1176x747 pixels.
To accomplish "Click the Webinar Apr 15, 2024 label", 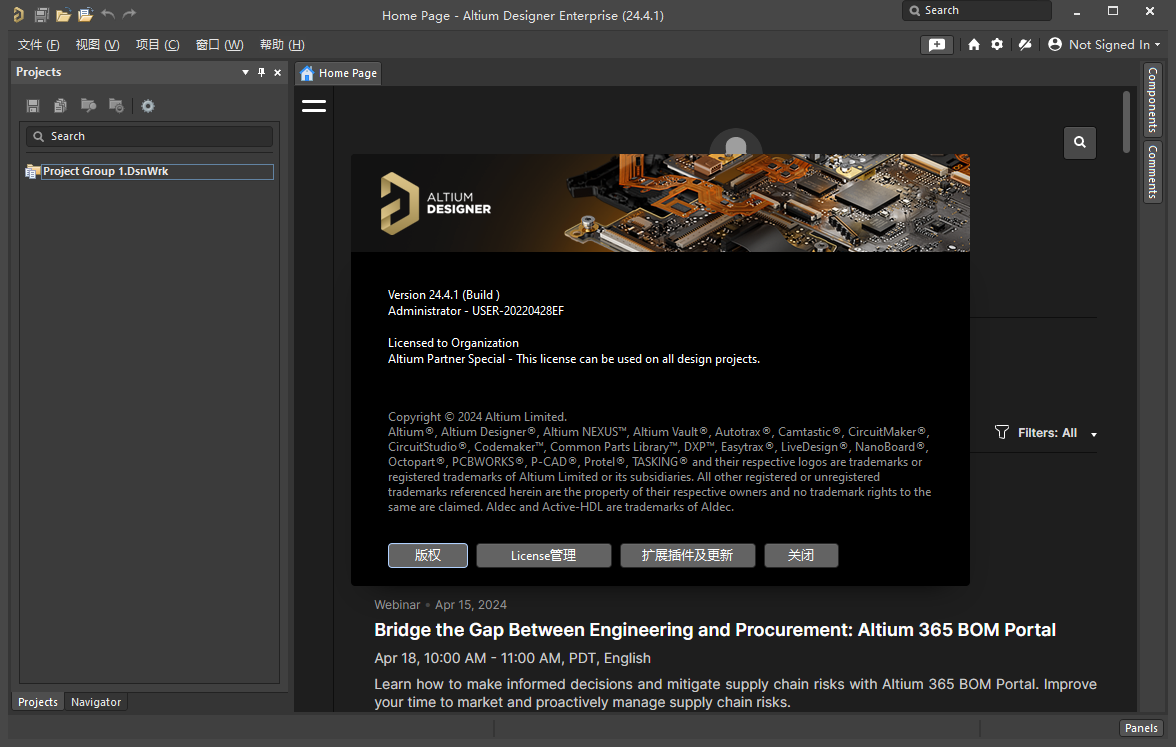I will [440, 604].
